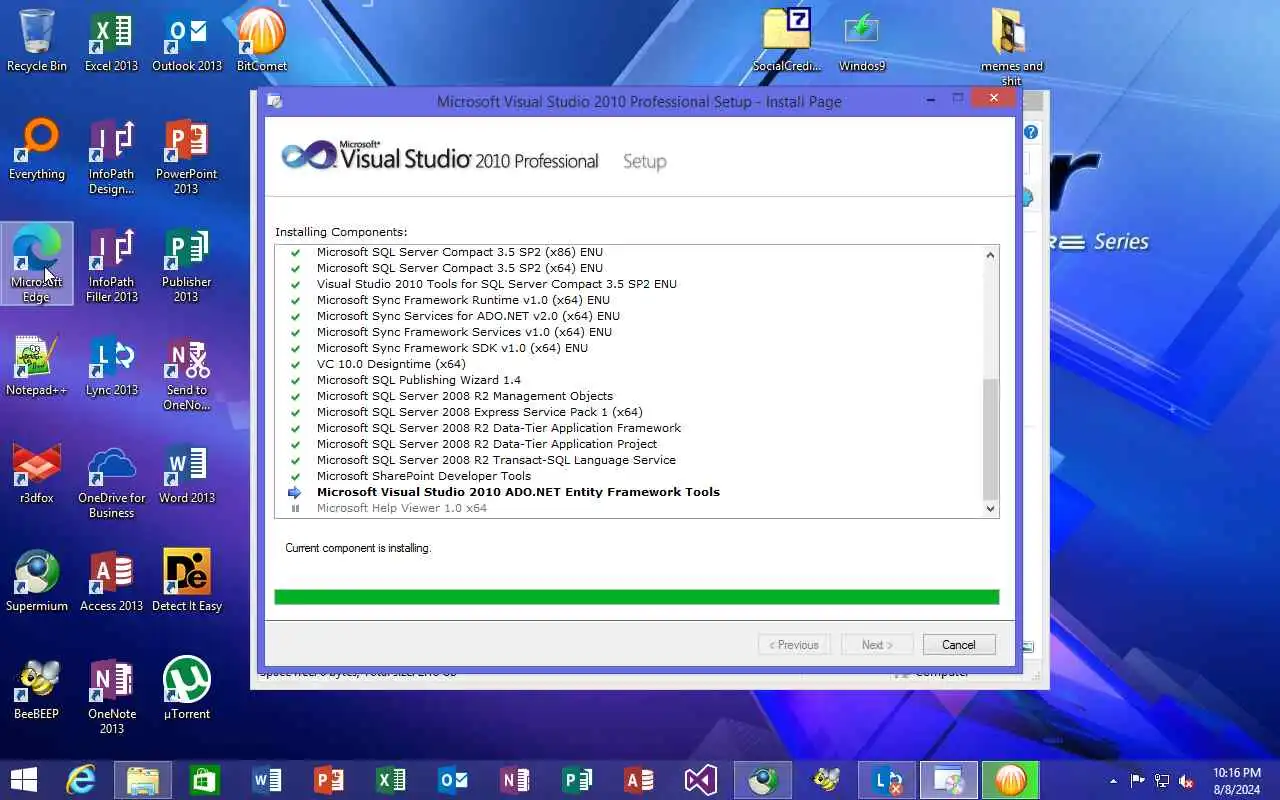
Task: Open Outlook 2013 desktop shortcut
Action: [187, 40]
